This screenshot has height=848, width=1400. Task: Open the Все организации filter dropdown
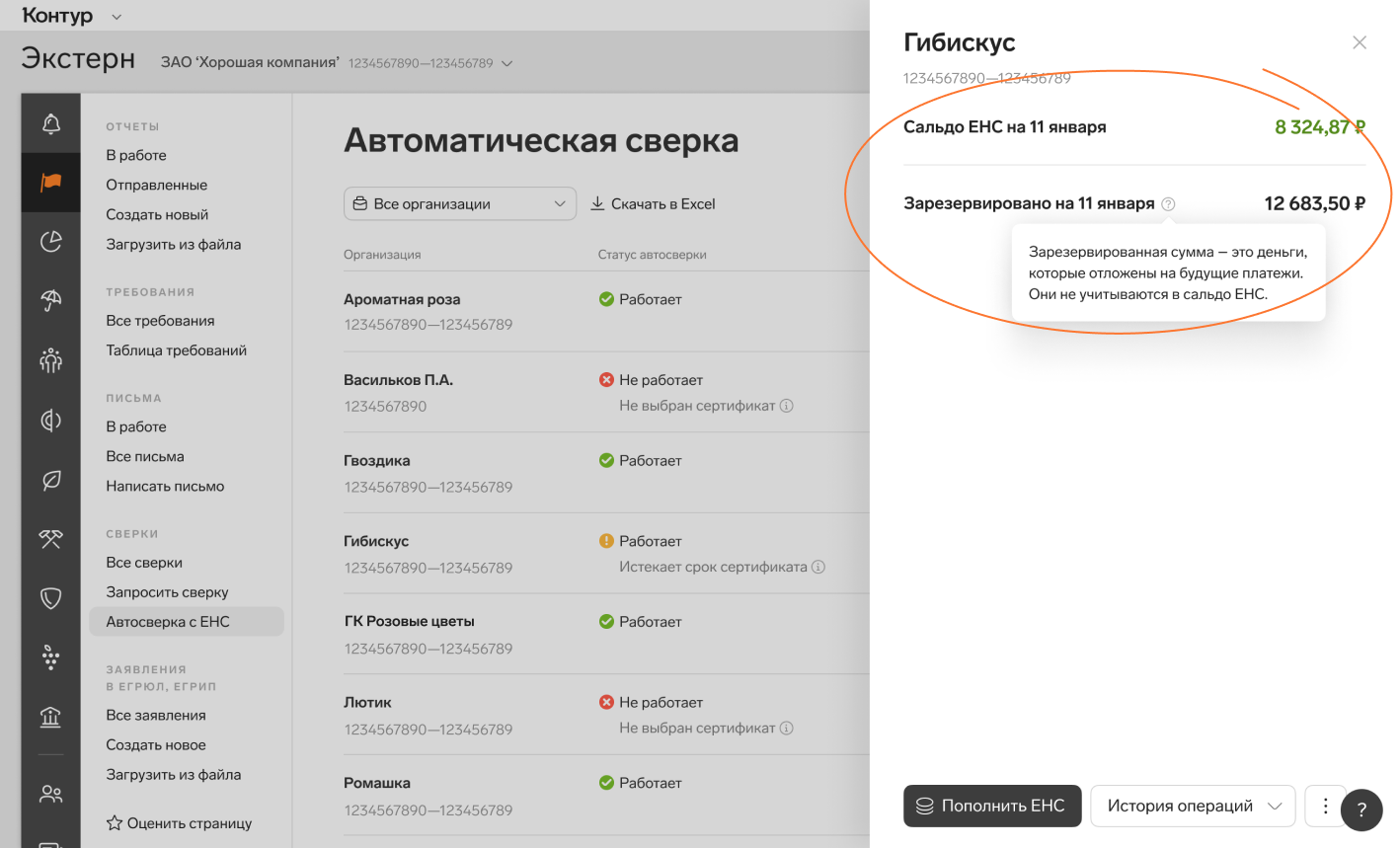pyautogui.click(x=460, y=203)
